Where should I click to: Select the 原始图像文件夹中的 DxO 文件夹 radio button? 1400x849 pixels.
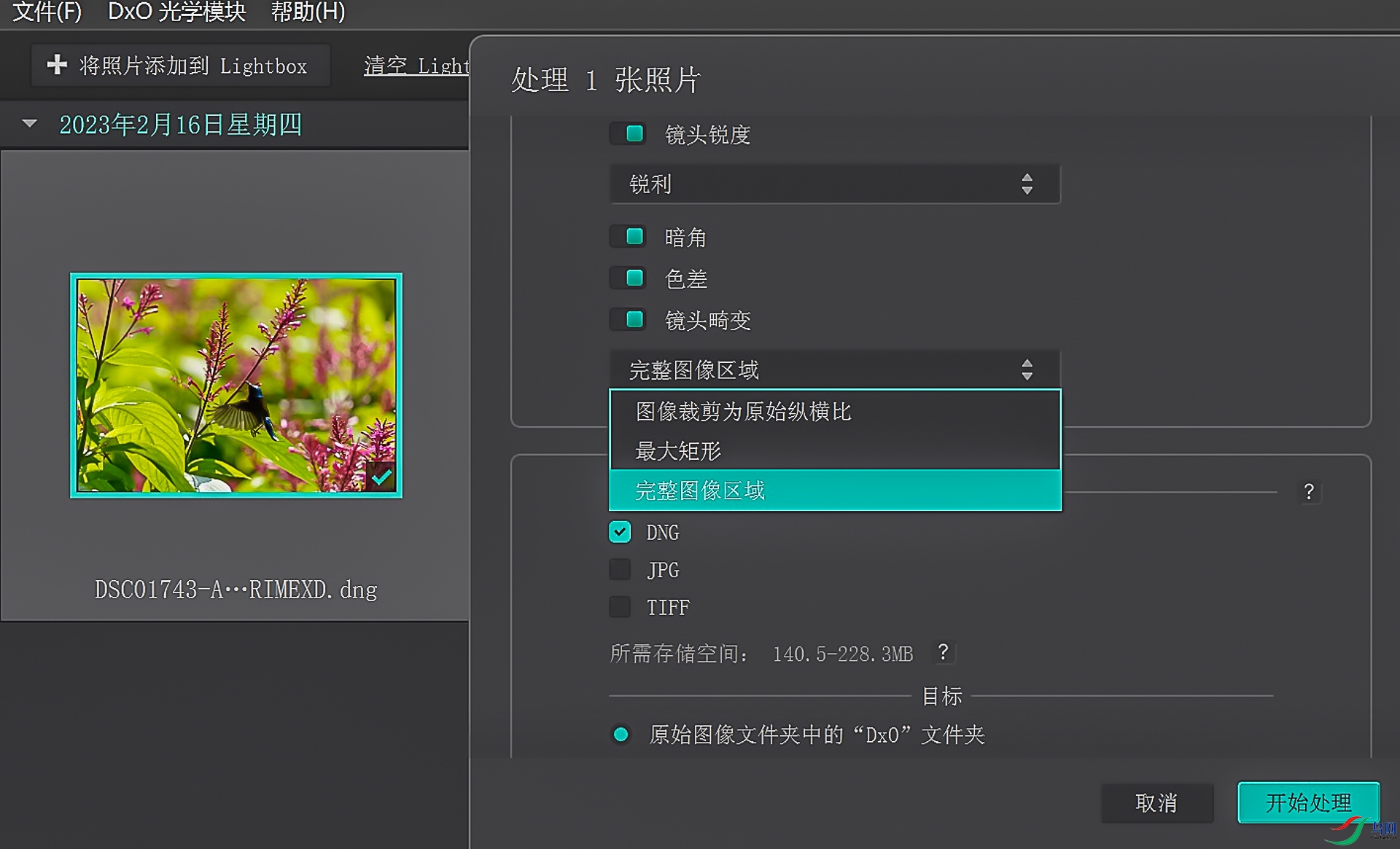pos(621,735)
